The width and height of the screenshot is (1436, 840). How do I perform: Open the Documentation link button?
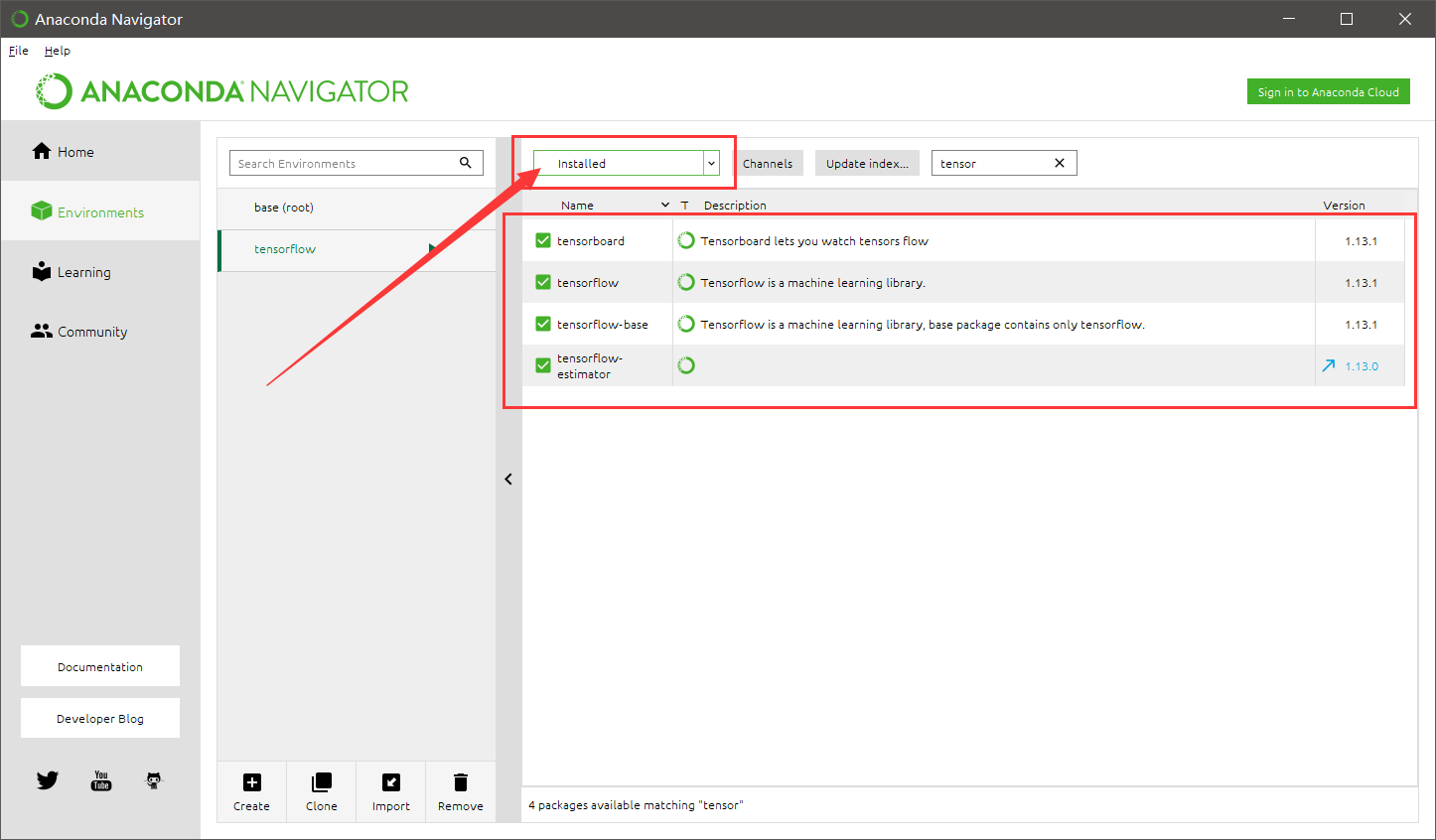click(x=100, y=666)
